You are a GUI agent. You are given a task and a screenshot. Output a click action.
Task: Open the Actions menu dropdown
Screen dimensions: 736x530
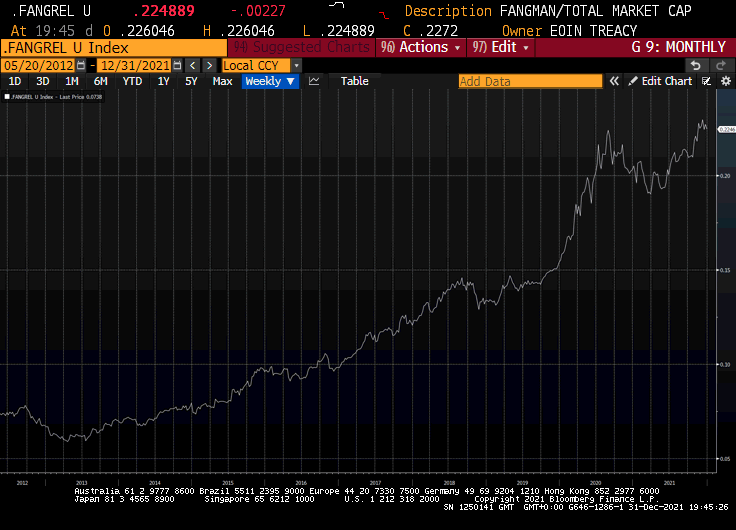click(420, 47)
